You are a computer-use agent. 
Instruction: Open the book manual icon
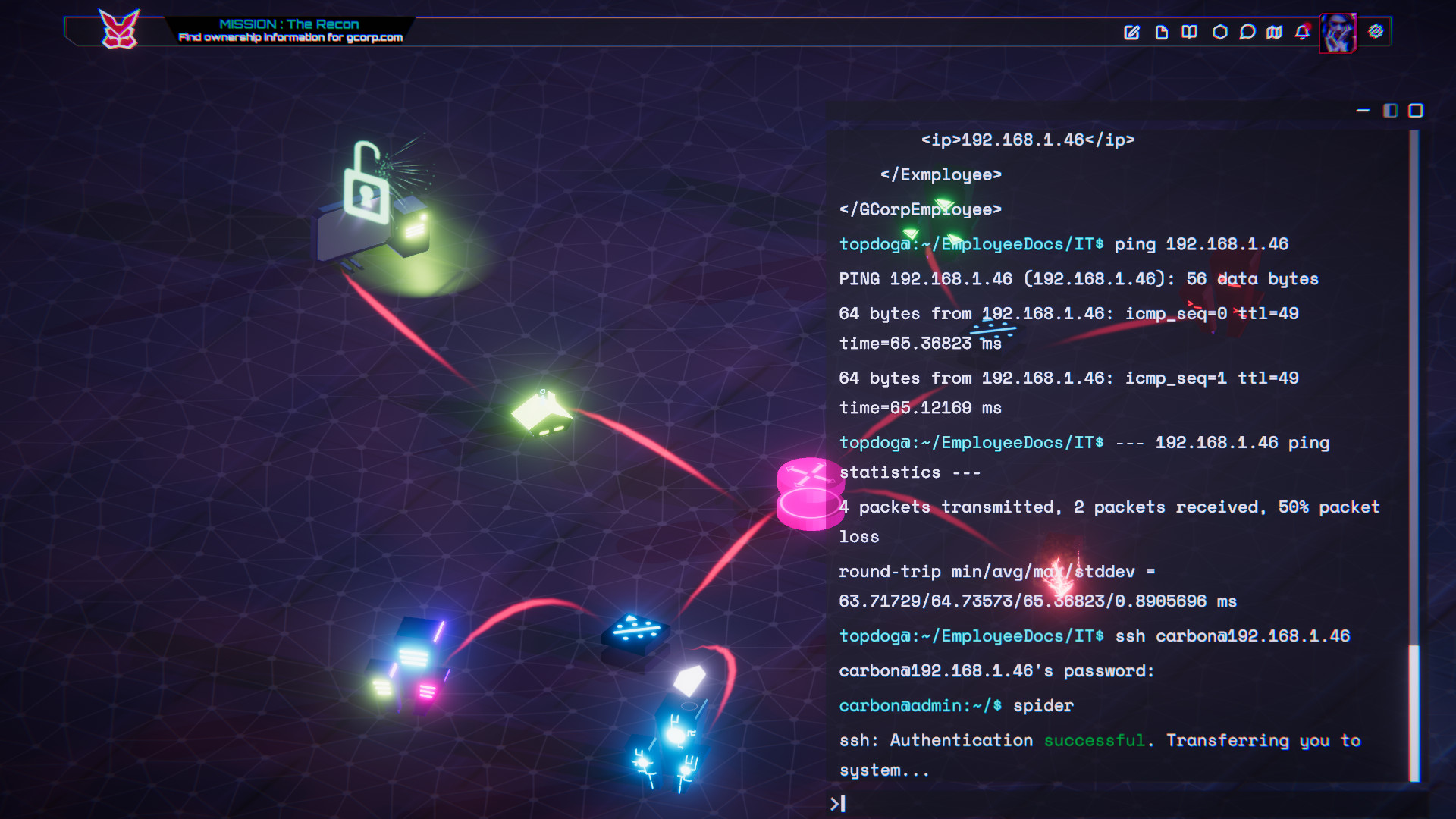(1189, 32)
